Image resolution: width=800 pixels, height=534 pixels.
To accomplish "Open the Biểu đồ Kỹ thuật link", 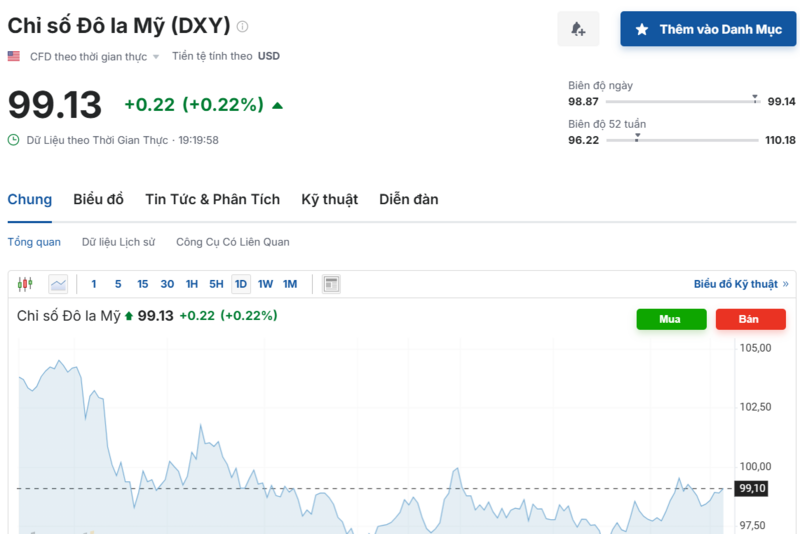I will (x=735, y=284).
